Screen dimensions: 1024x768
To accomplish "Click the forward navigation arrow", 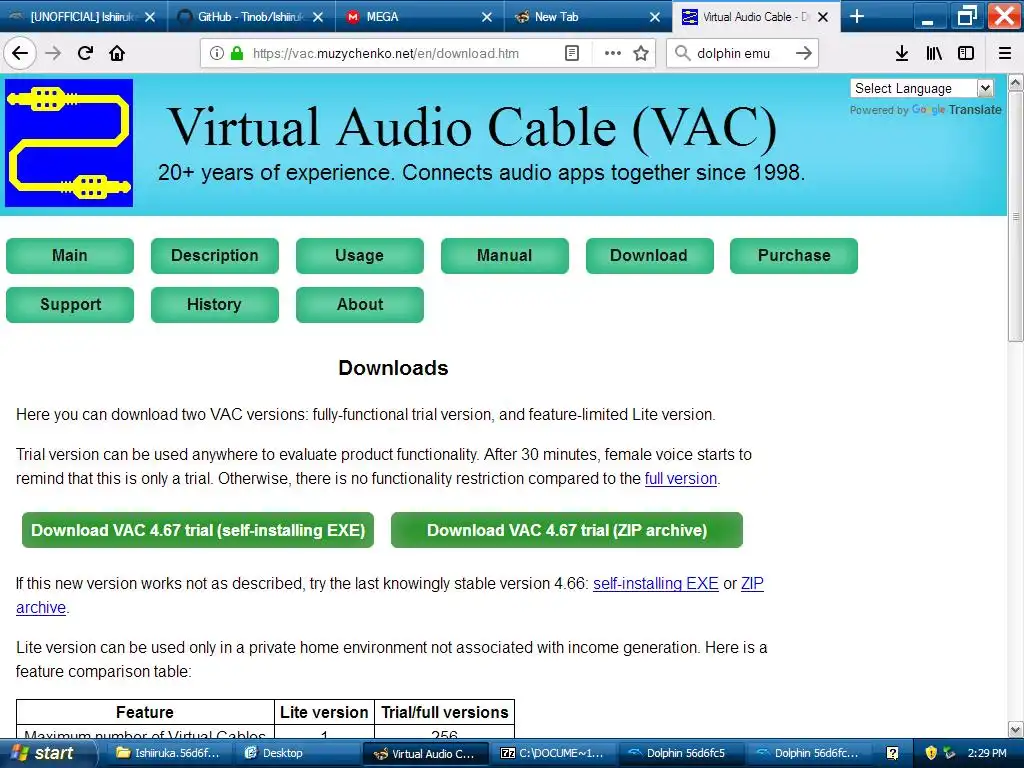I will click(54, 54).
